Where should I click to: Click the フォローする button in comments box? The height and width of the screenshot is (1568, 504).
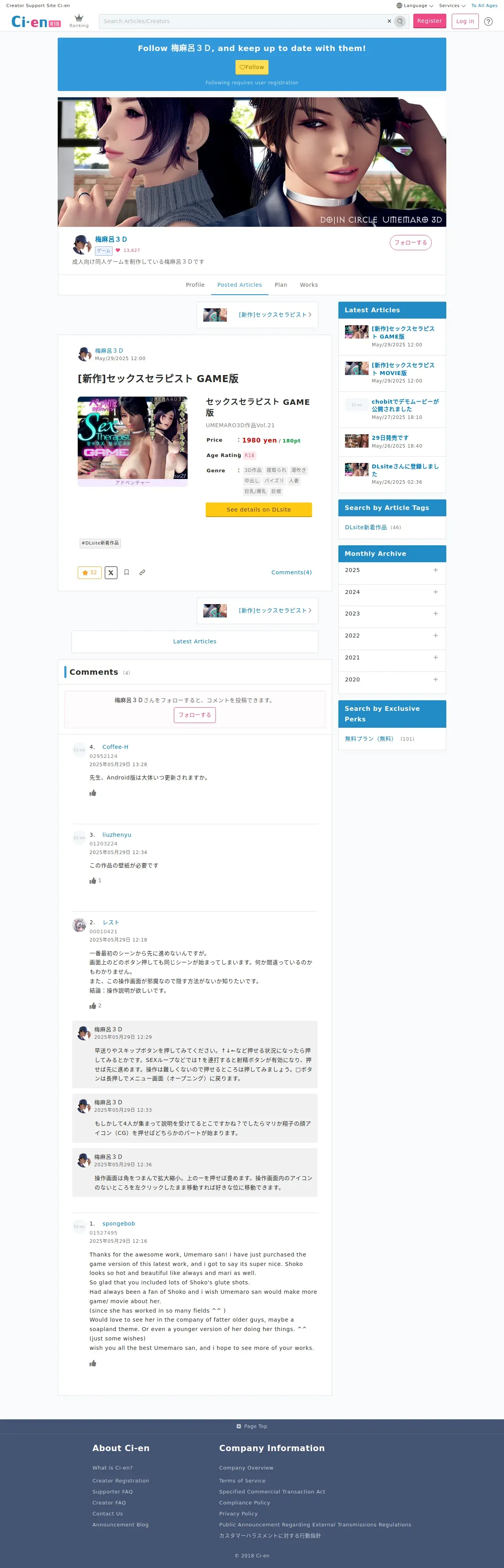[195, 715]
